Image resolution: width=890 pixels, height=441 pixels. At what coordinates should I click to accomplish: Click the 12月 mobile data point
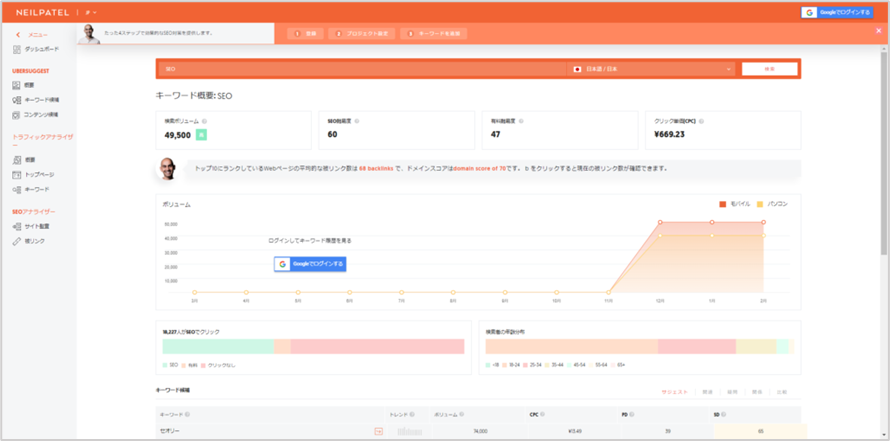[660, 222]
